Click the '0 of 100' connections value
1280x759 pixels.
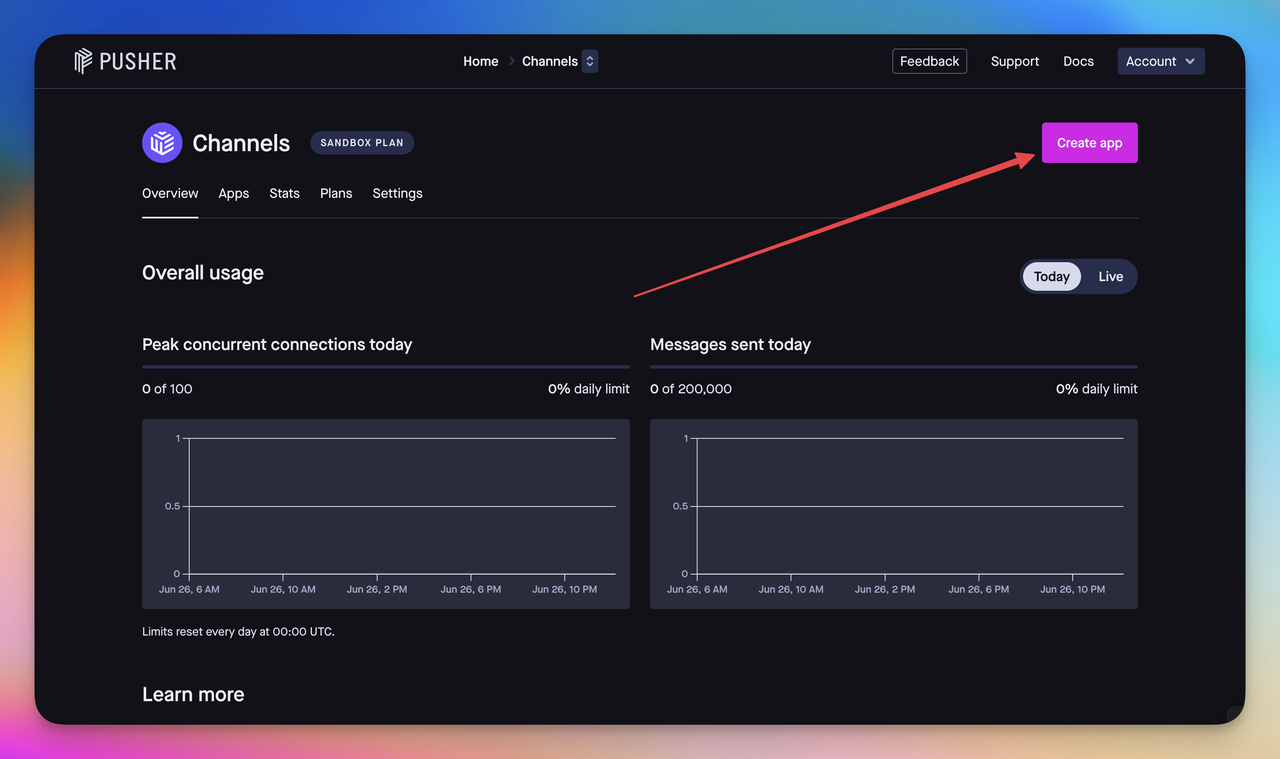pos(167,389)
